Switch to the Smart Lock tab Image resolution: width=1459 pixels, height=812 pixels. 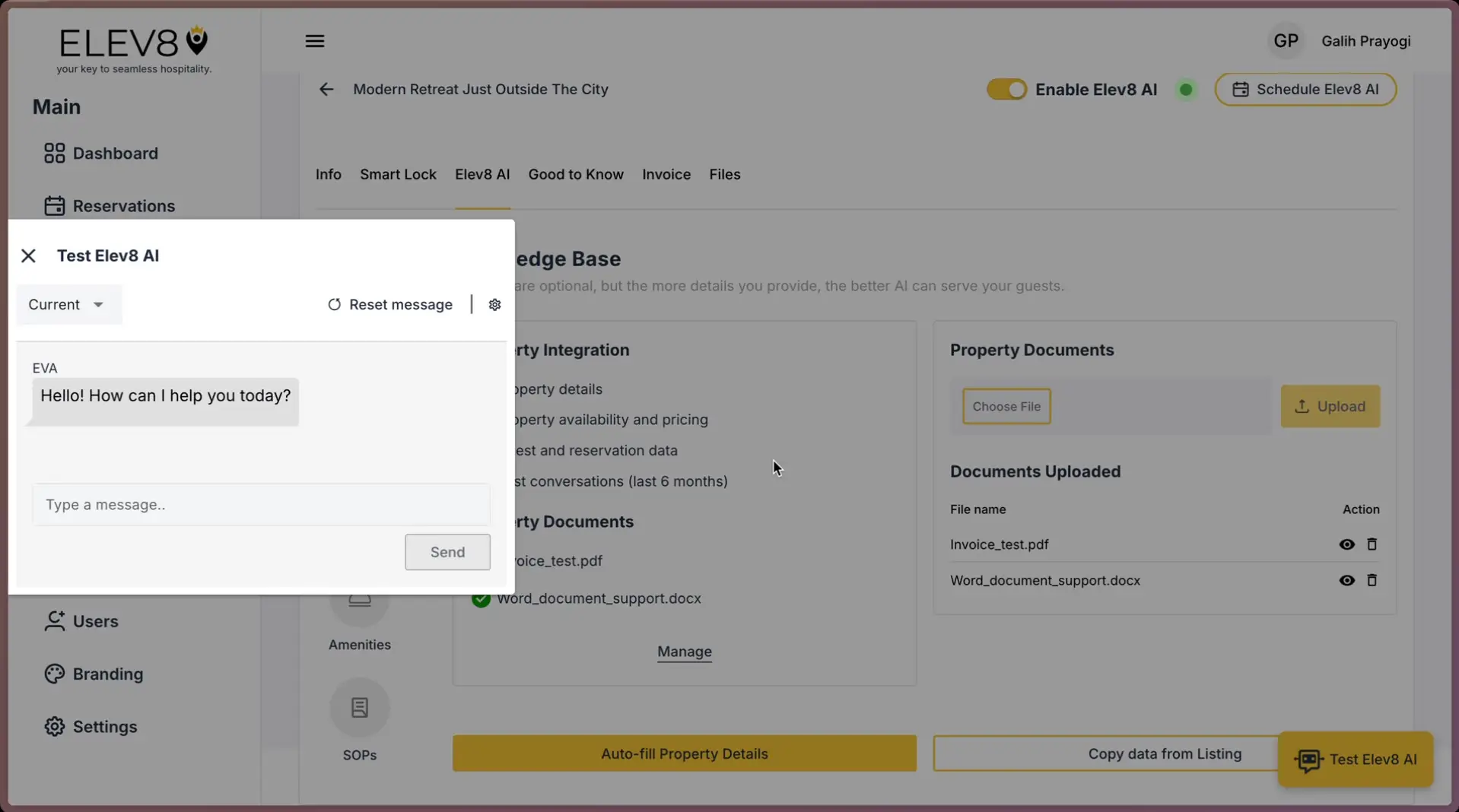[x=397, y=174]
